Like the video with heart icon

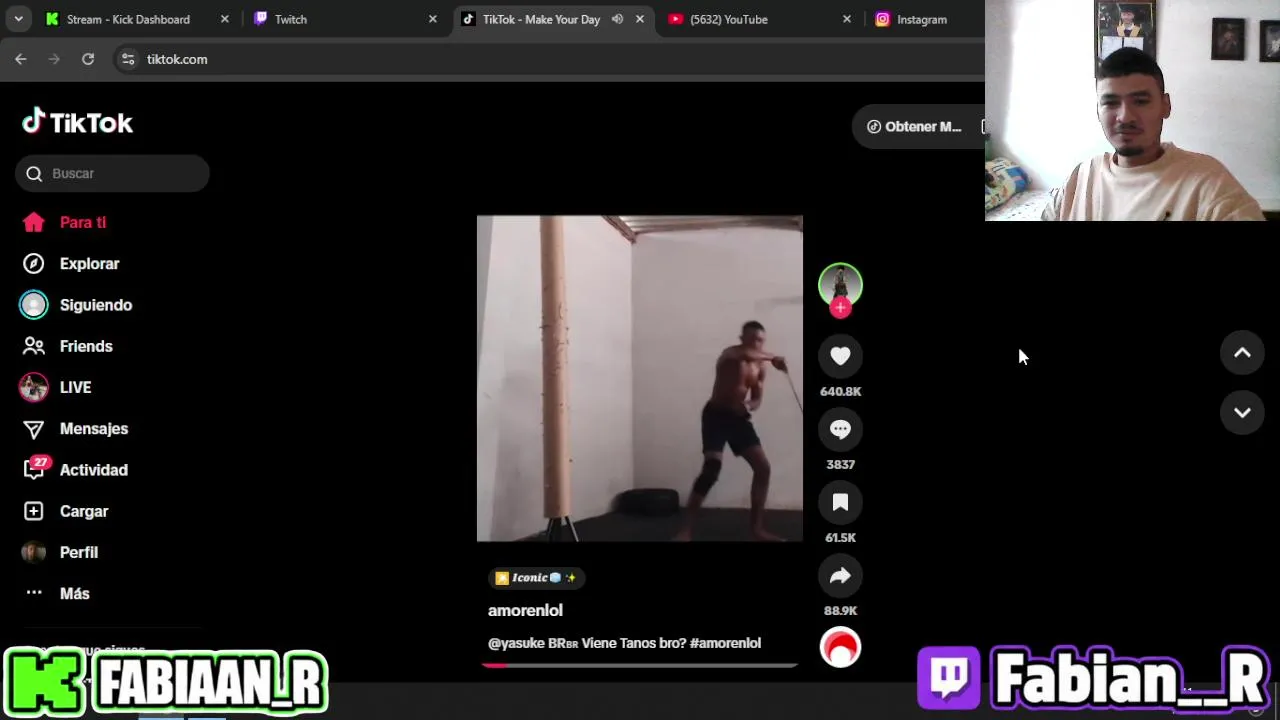coord(840,356)
